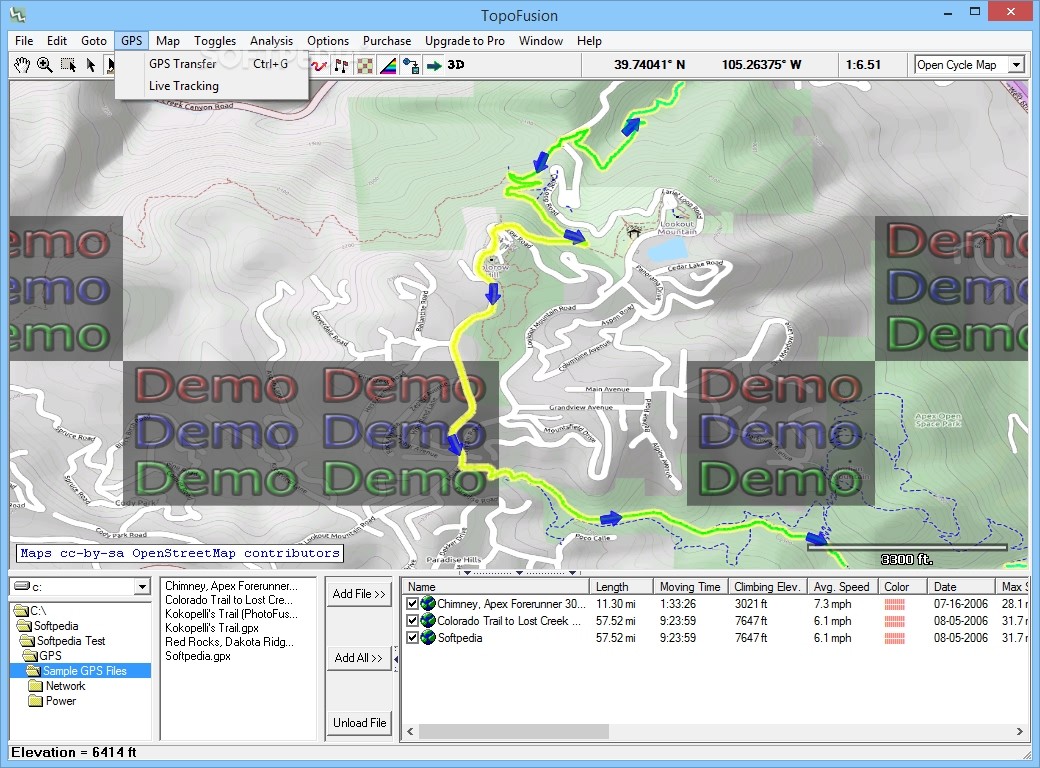Click the Unload File button

click(359, 723)
